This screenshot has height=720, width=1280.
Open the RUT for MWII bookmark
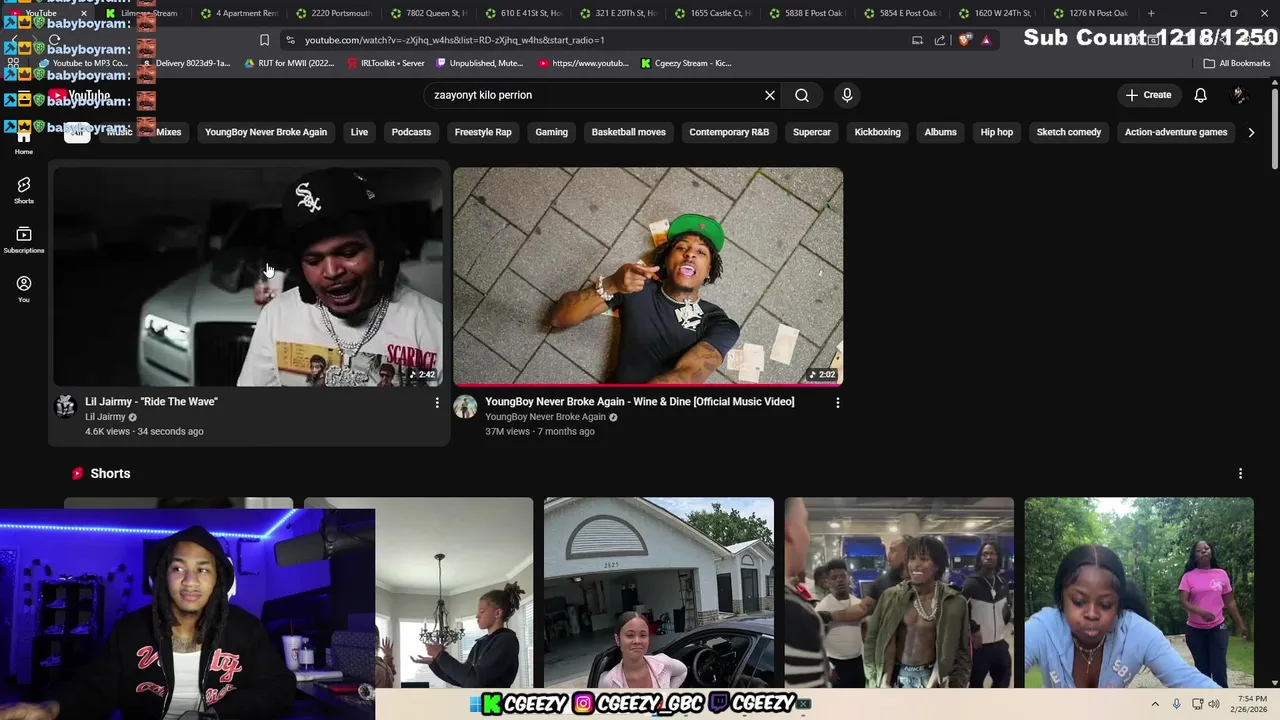(290, 63)
